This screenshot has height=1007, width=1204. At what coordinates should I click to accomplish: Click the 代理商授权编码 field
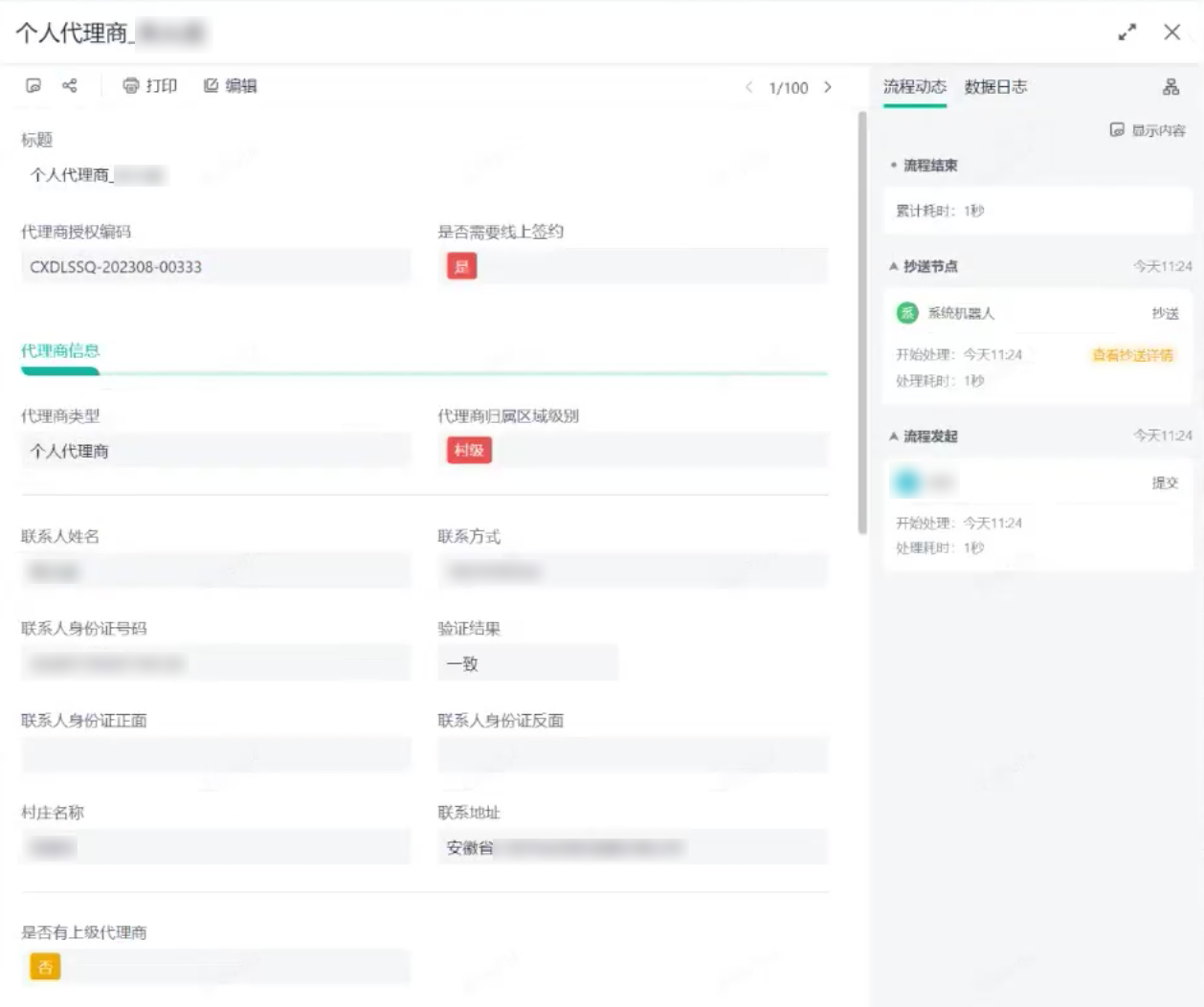tap(215, 267)
